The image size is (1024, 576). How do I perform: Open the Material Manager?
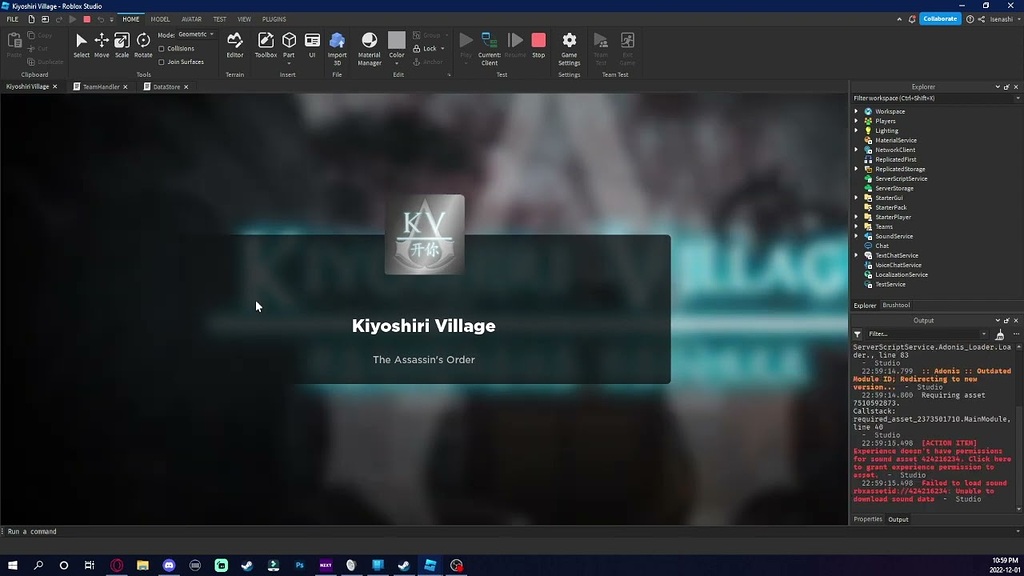pos(369,49)
